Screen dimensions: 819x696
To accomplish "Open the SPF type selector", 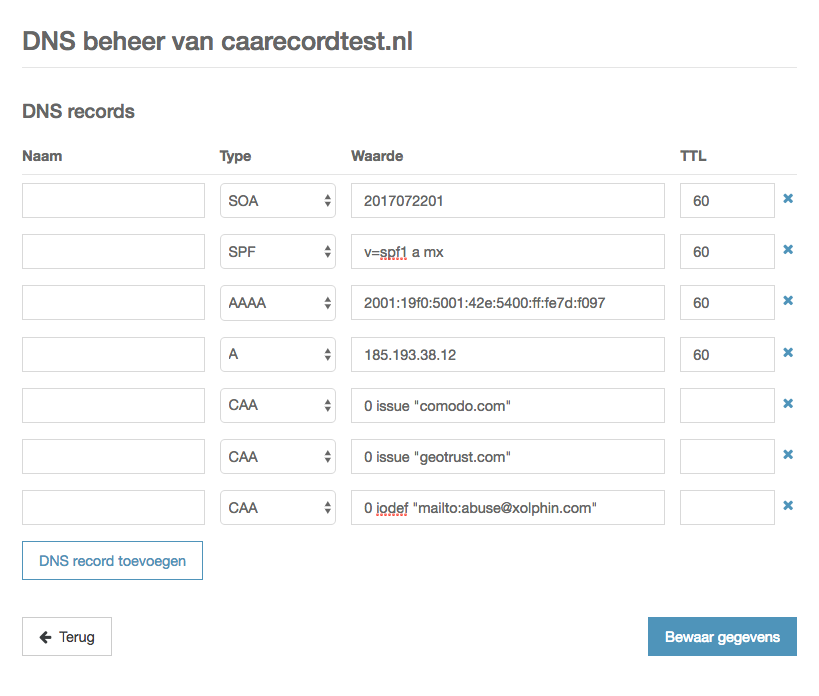I will [277, 250].
